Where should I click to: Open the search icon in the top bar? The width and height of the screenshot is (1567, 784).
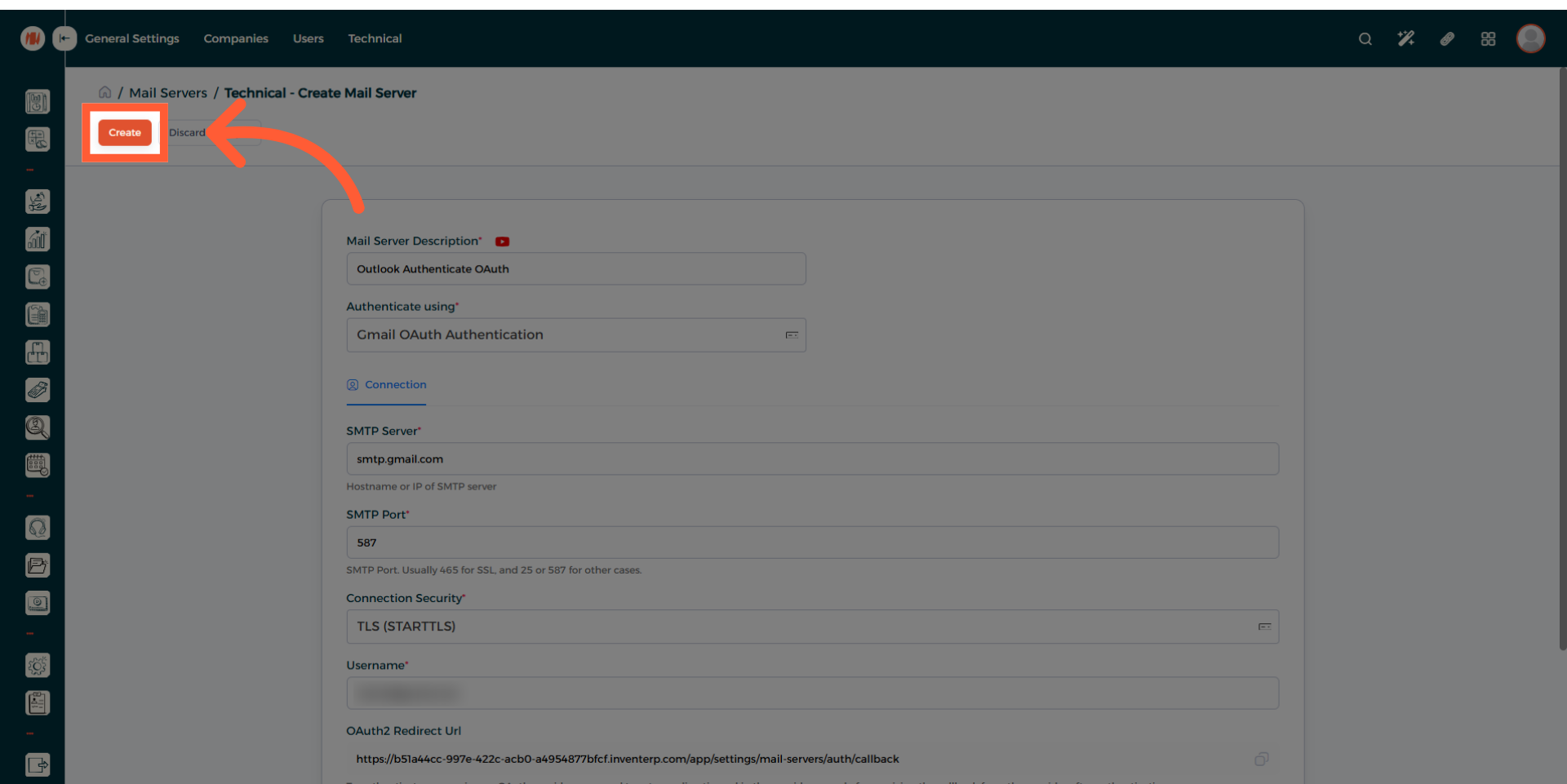[1365, 38]
